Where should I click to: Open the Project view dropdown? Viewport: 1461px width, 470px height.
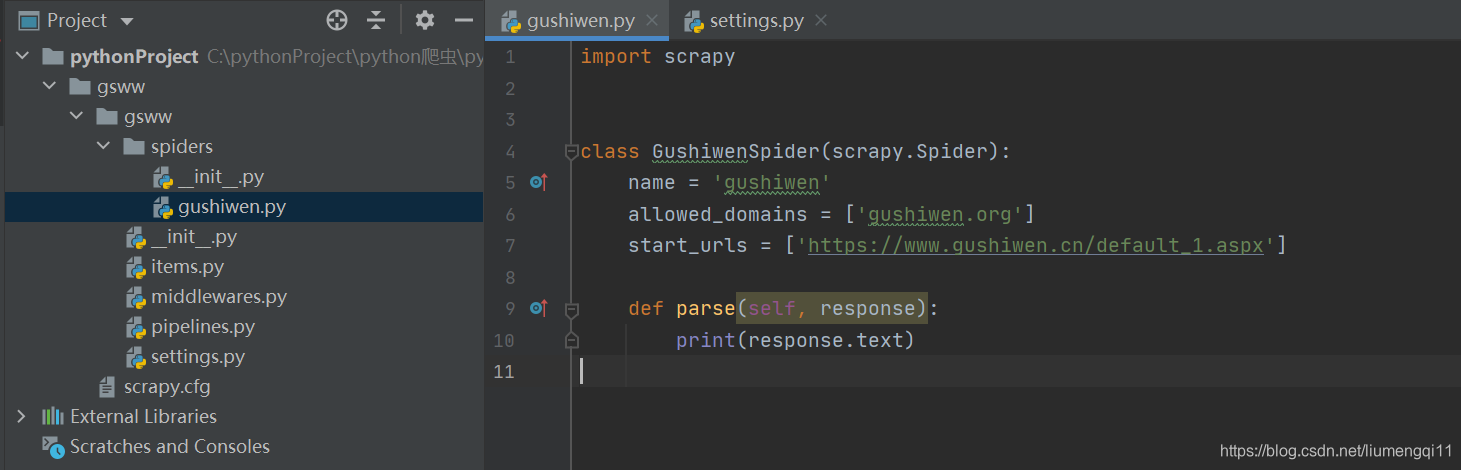coord(126,21)
